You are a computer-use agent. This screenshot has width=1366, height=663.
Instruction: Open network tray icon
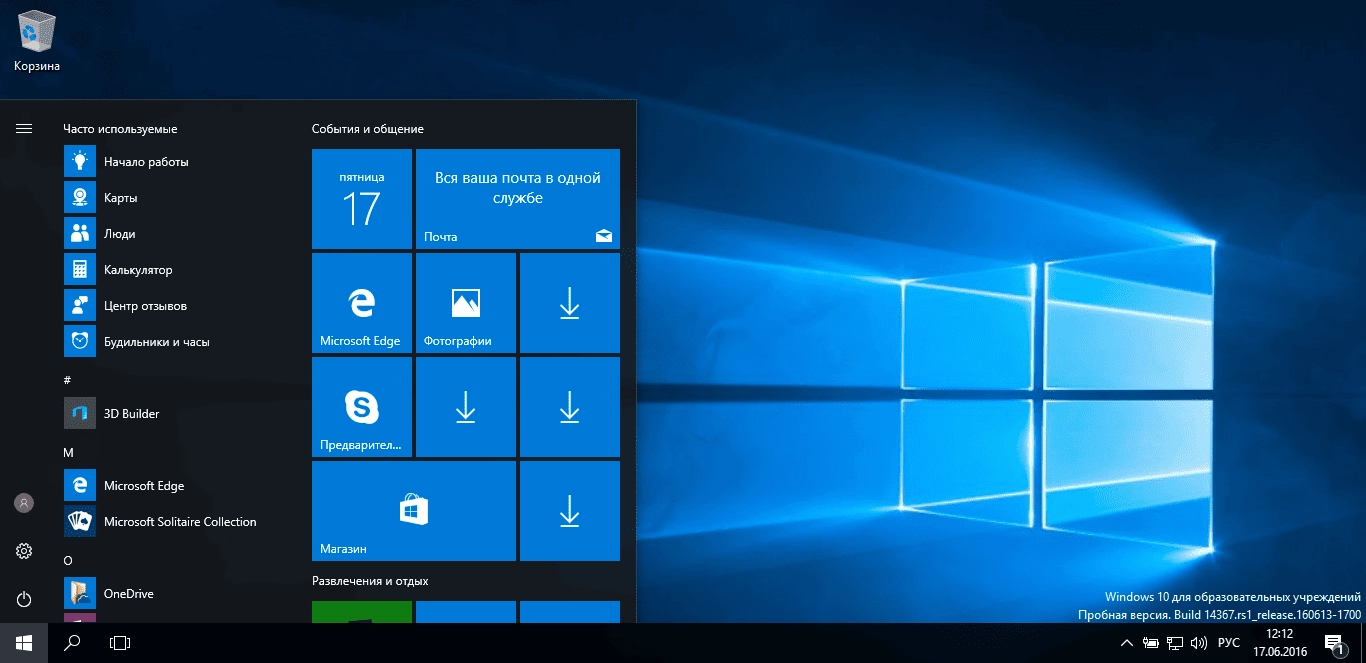(1176, 643)
